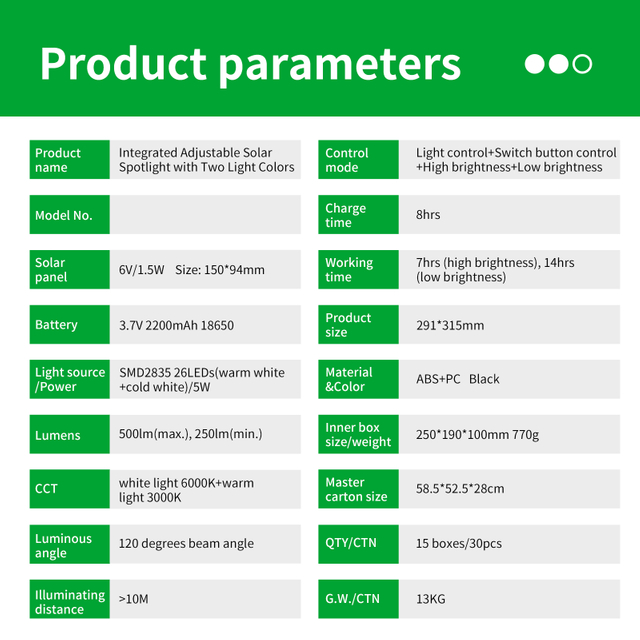
Task: Select the "Inner box size/weight" label
Action: [358, 435]
